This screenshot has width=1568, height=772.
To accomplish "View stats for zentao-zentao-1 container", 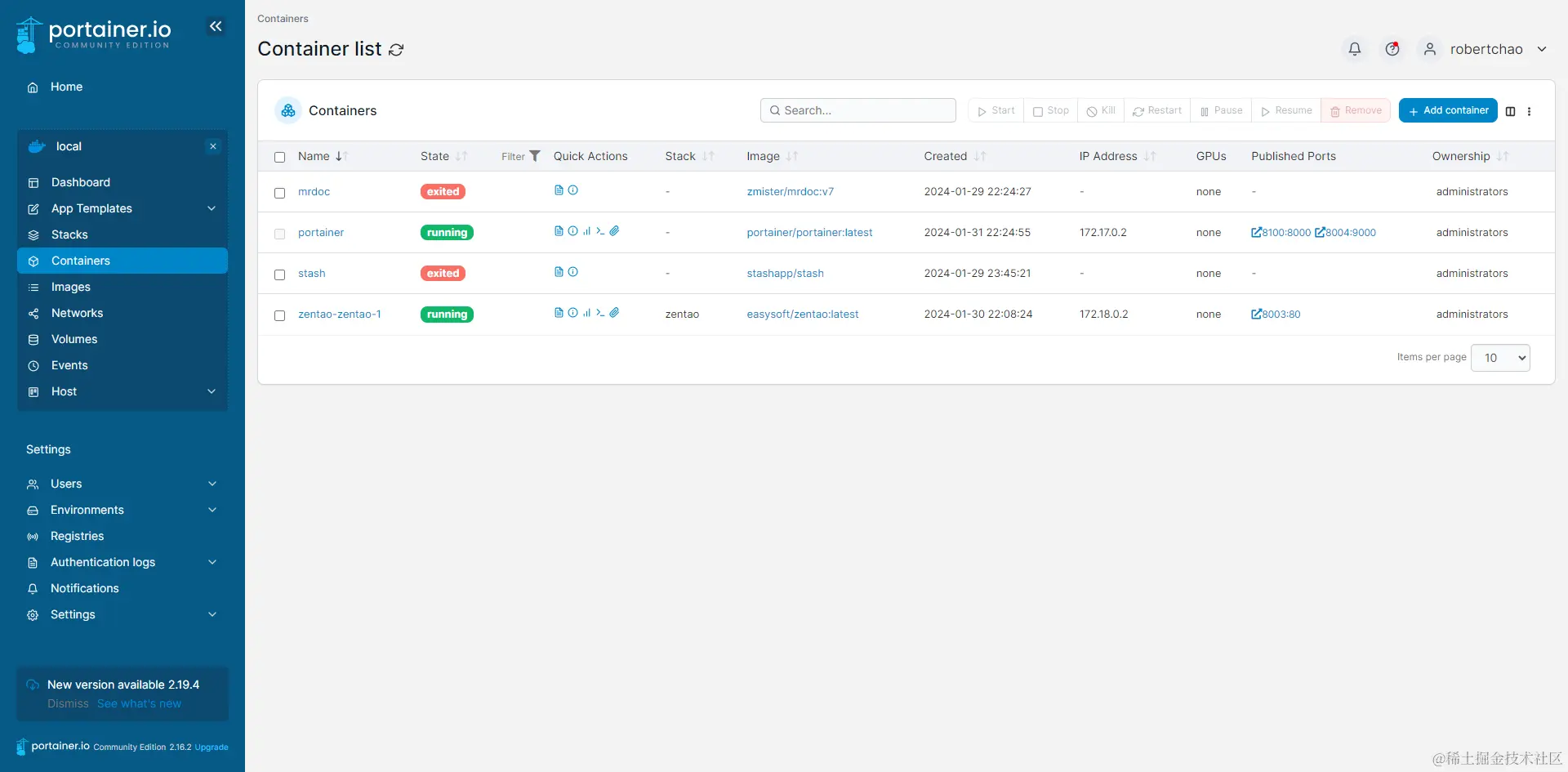I will [x=586, y=313].
